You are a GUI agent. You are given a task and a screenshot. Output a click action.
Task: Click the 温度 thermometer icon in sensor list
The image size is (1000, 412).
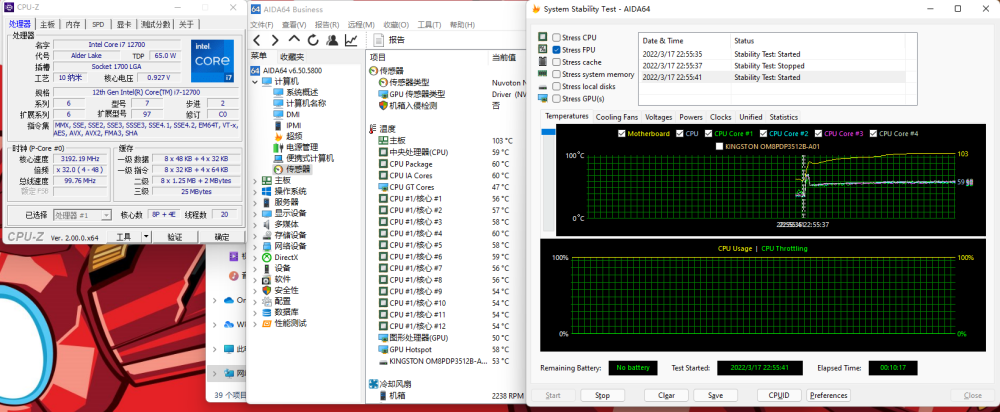373,128
